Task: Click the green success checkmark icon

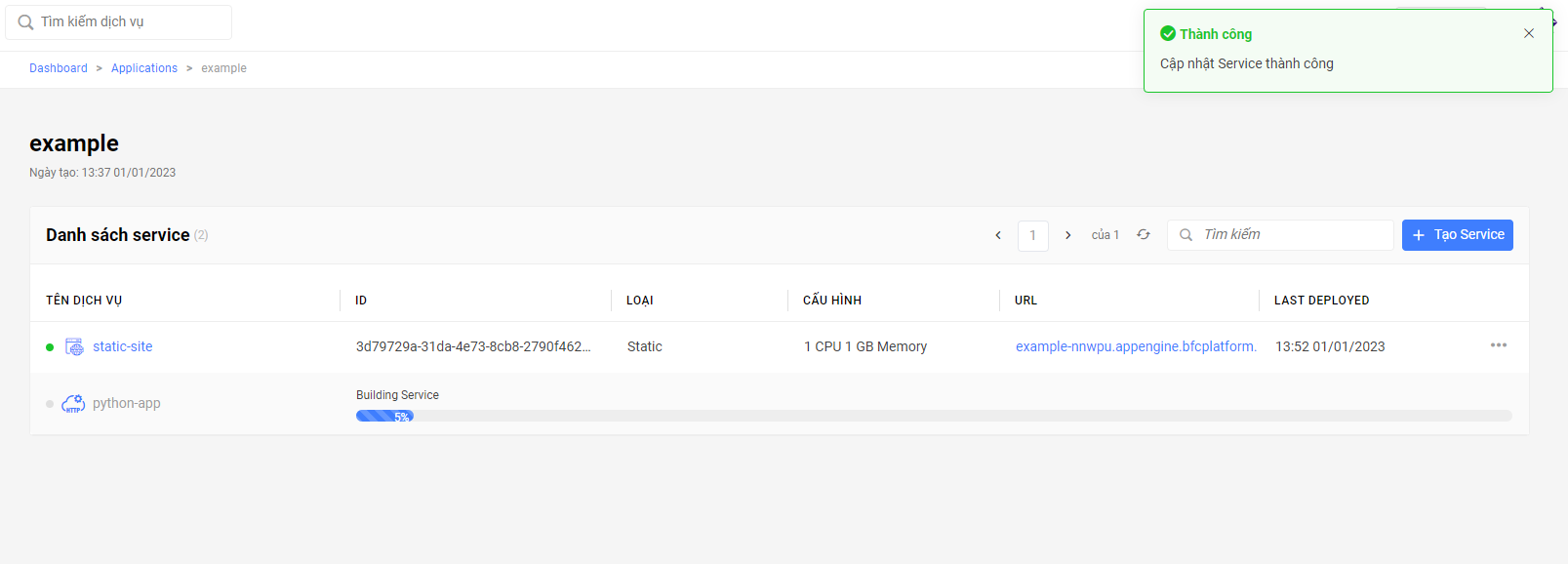Action: click(x=1168, y=34)
